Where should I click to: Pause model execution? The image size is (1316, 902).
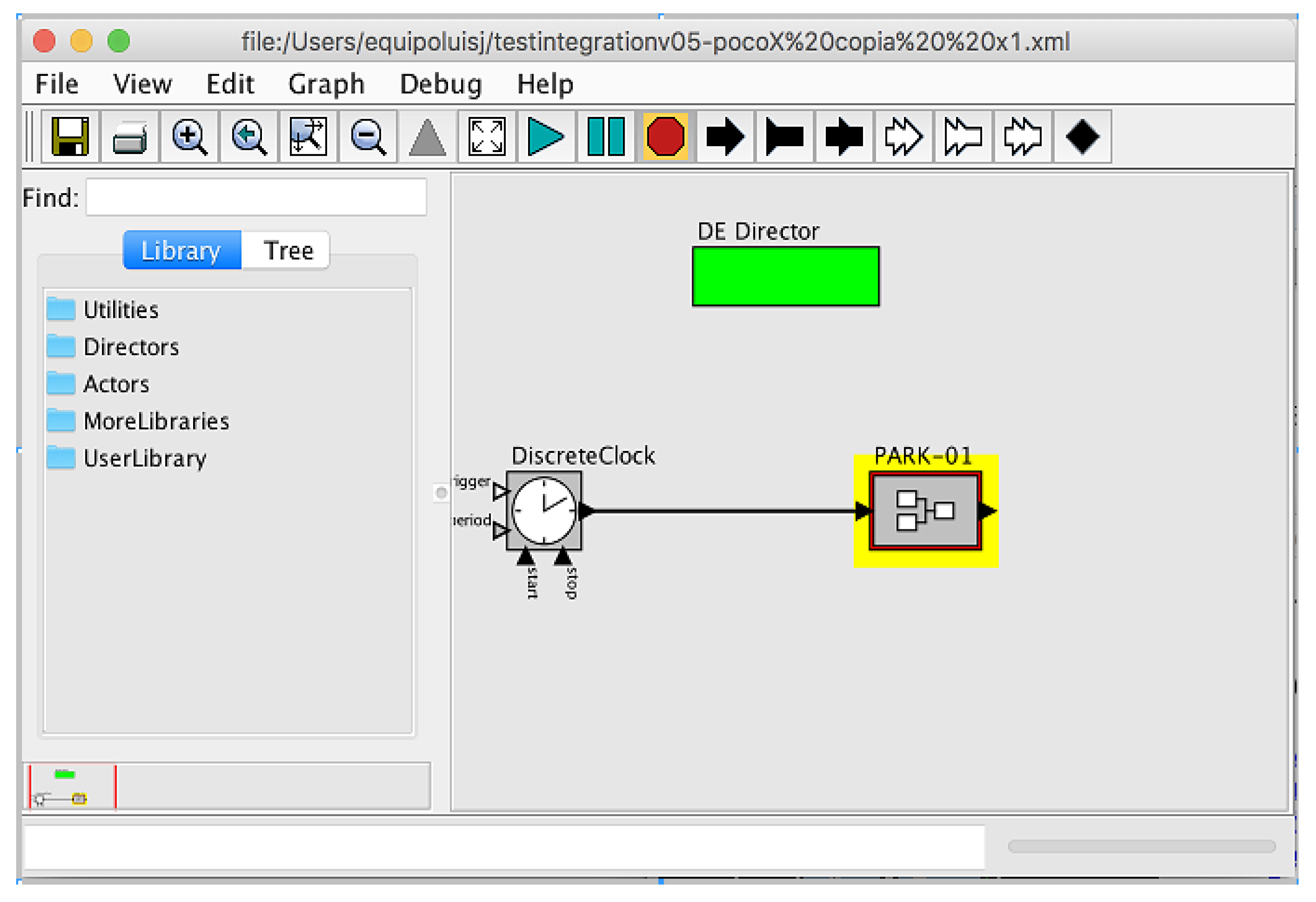pos(605,136)
